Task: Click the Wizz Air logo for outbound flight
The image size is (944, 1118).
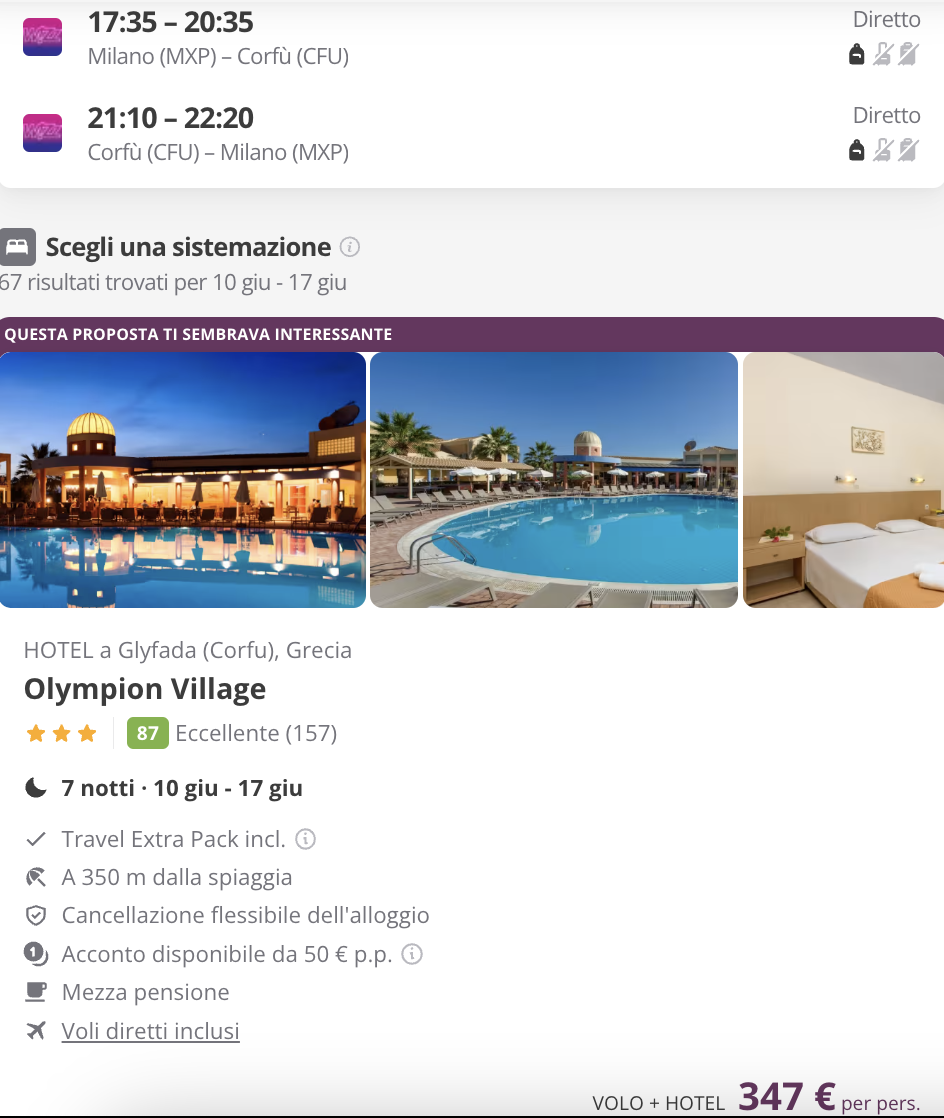Action: pos(42,37)
